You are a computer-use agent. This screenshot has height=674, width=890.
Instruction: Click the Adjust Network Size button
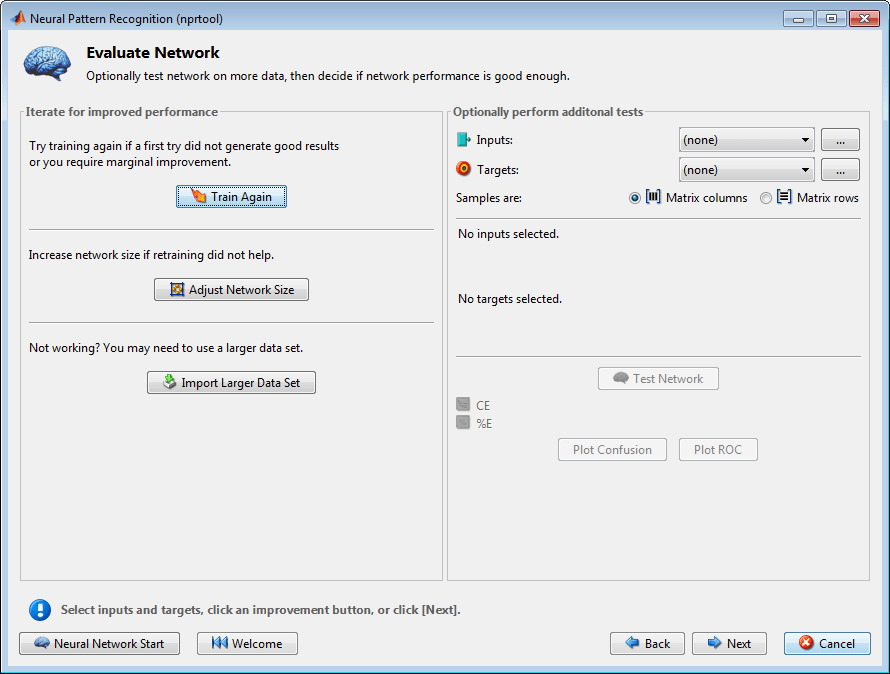(231, 290)
